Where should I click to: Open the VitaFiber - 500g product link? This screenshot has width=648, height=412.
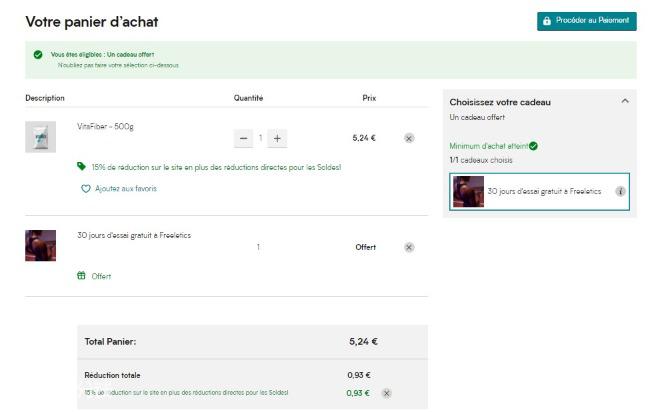coord(105,126)
